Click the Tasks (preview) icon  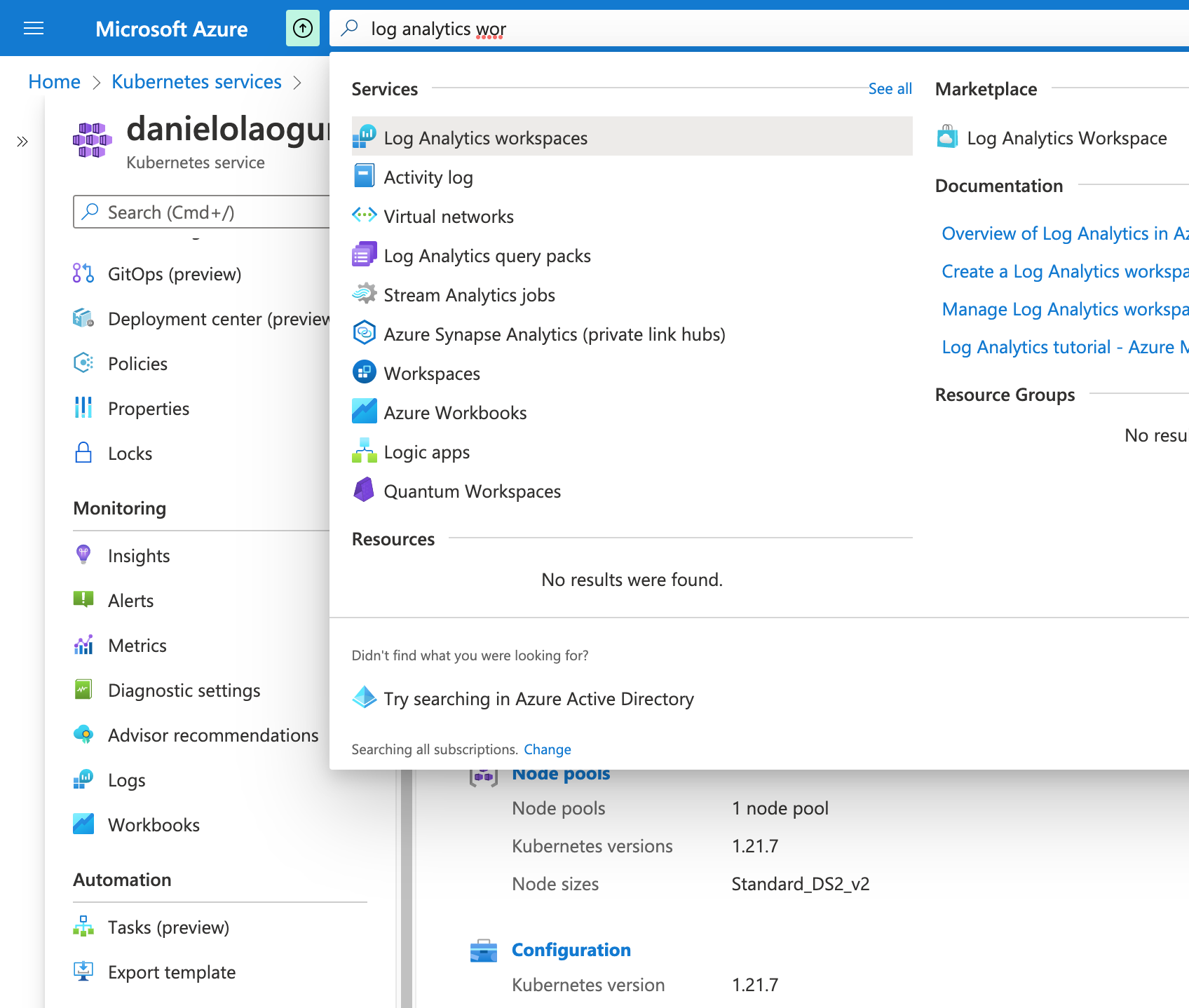coord(83,927)
